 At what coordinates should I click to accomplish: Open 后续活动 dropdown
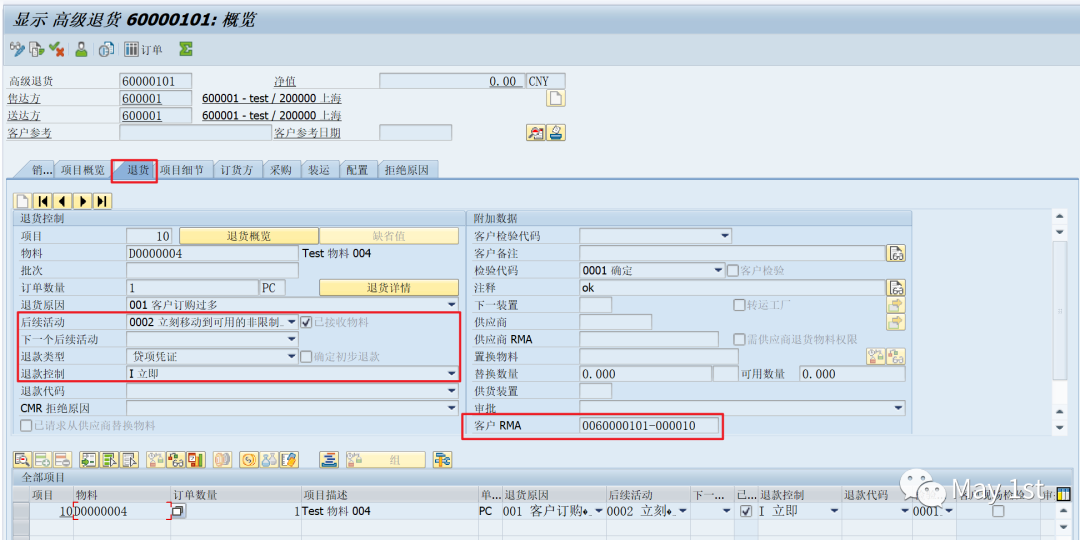pos(291,322)
